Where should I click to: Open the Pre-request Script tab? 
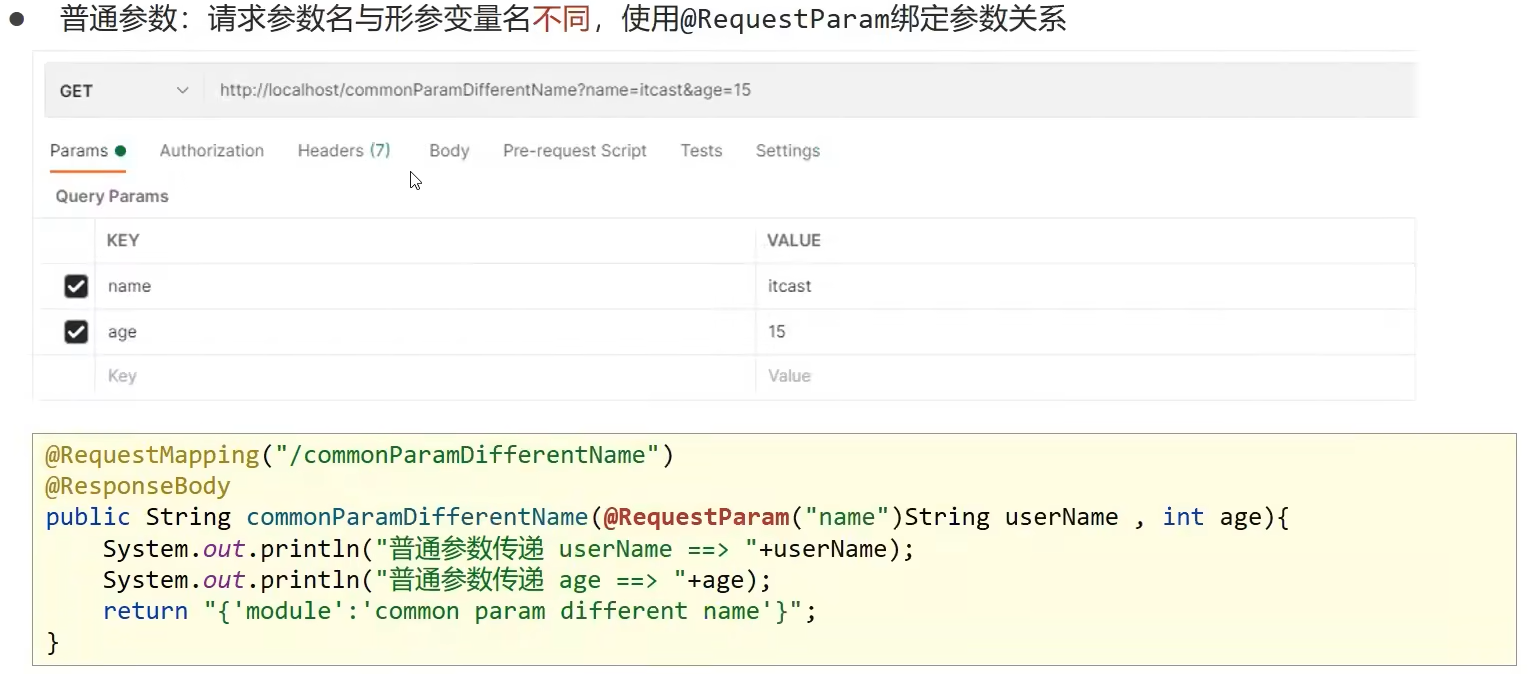point(575,151)
